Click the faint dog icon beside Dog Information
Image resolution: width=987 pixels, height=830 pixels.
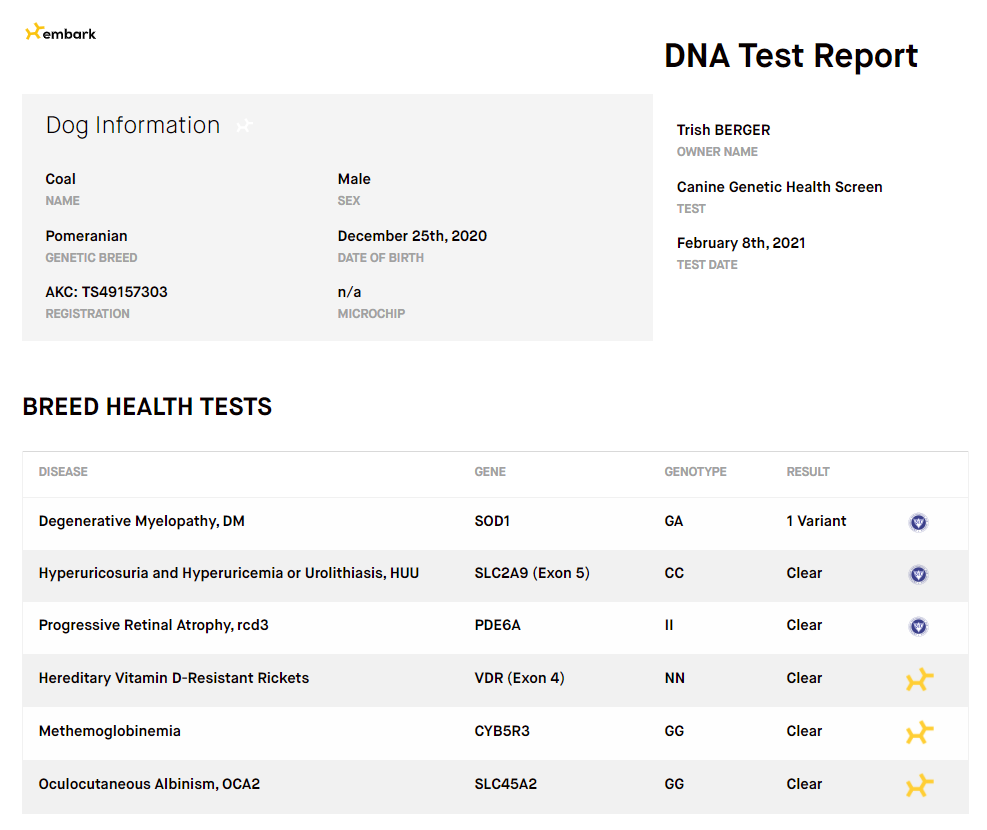click(x=244, y=126)
